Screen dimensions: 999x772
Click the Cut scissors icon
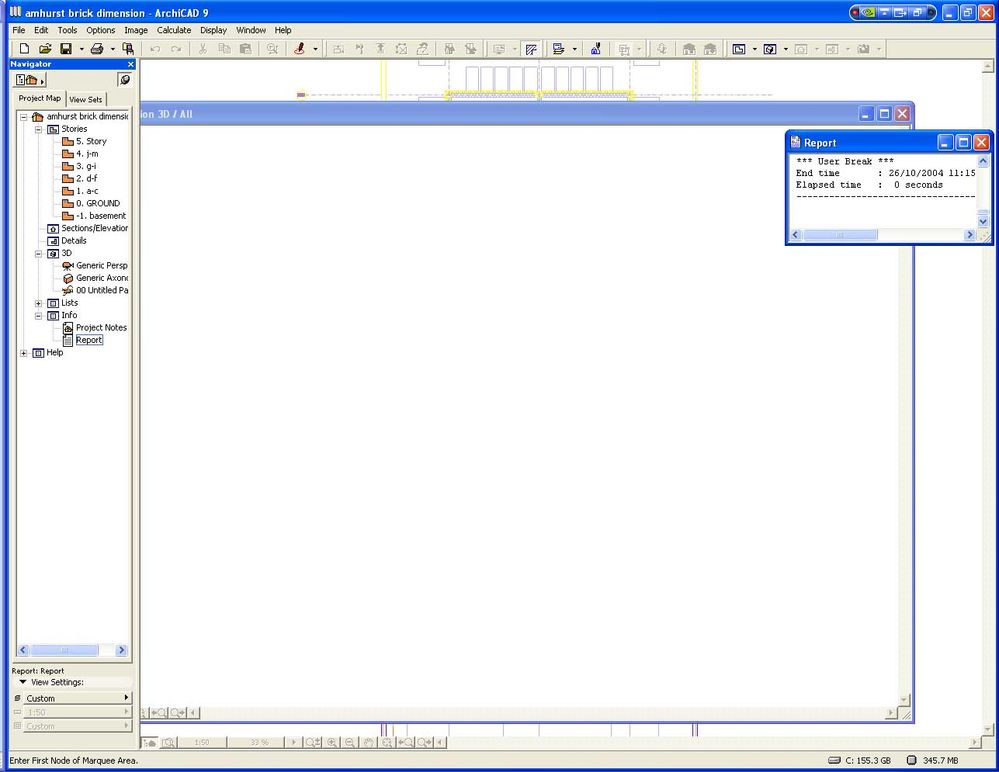[203, 49]
